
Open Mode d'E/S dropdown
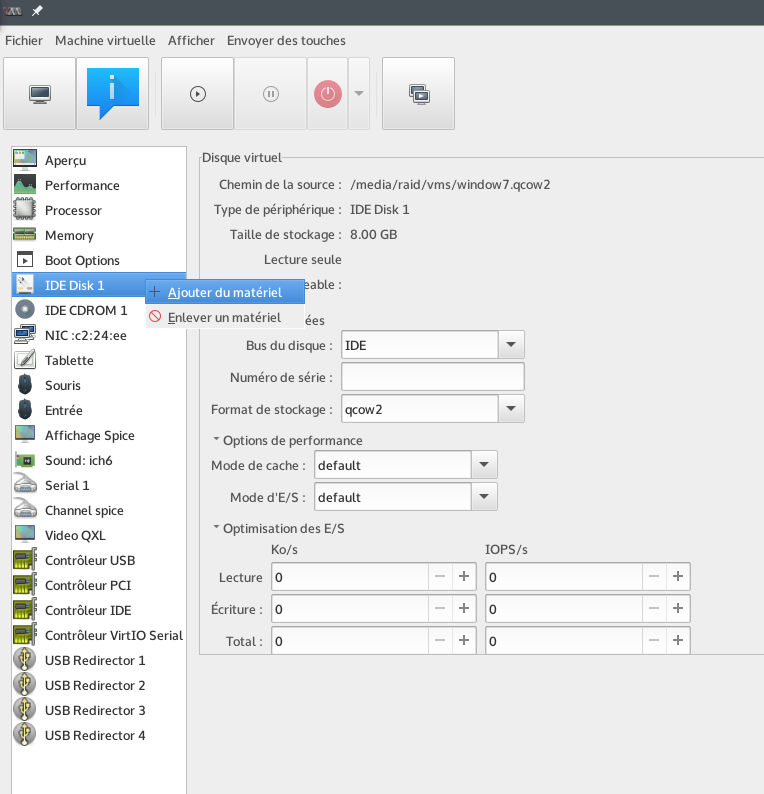484,497
